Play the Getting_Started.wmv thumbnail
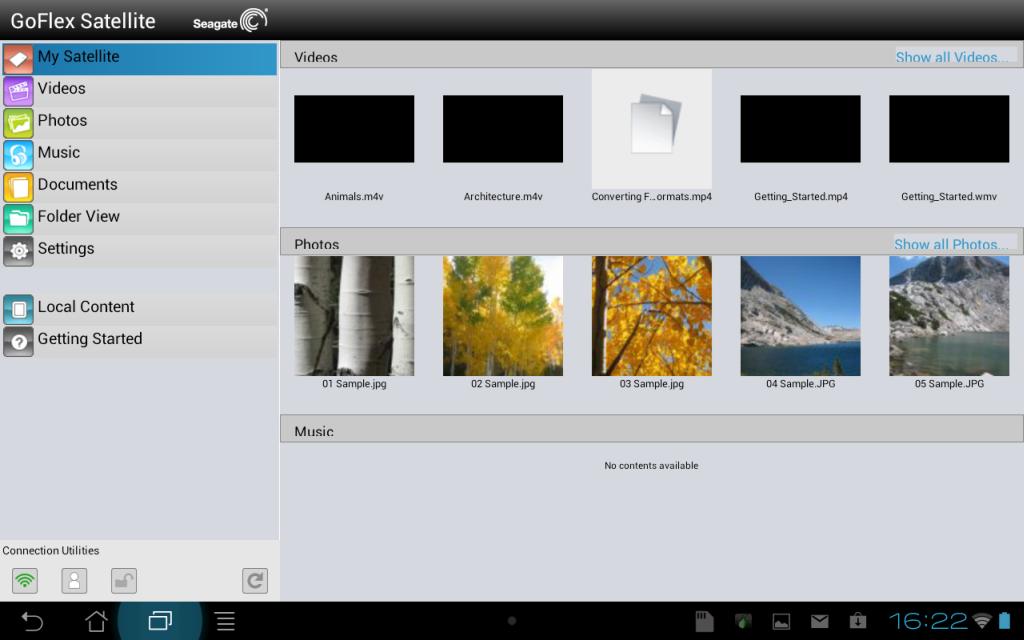The width and height of the screenshot is (1024, 640). [949, 129]
